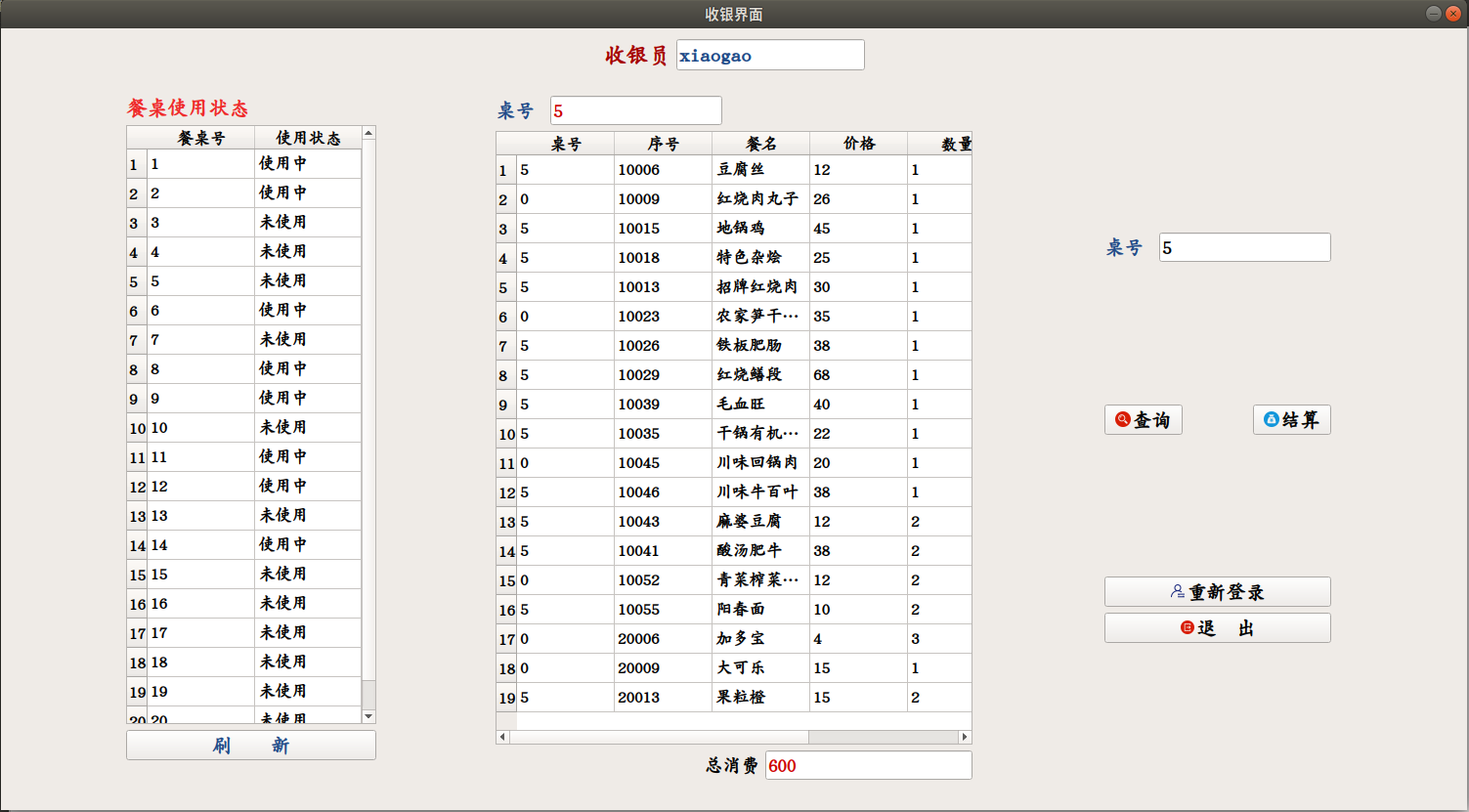This screenshot has height=812, width=1469.
Task: Click the table status list scroll up arrow
Action: point(368,133)
